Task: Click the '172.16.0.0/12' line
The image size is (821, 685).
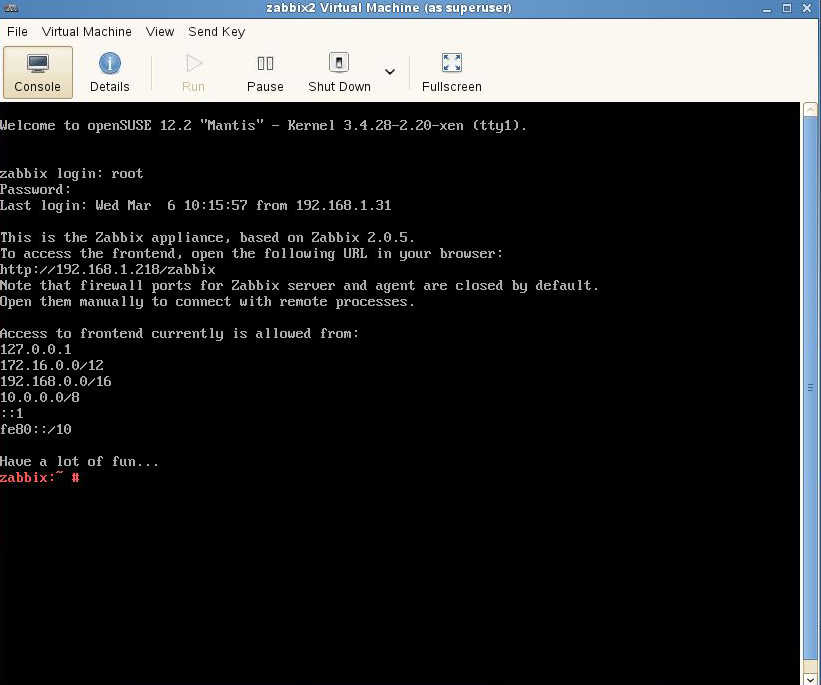Action: click(52, 366)
